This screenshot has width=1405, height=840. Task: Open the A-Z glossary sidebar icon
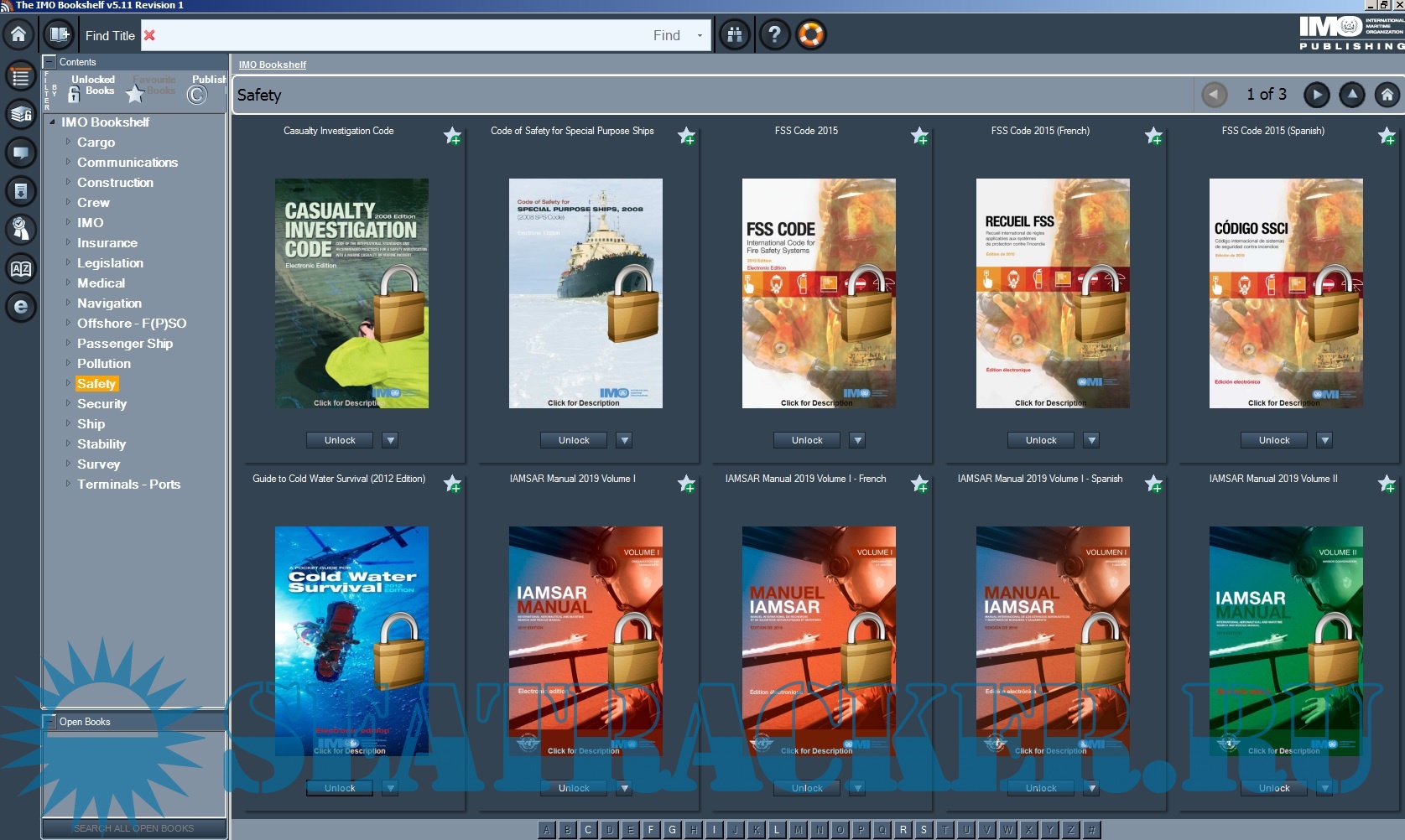point(21,269)
